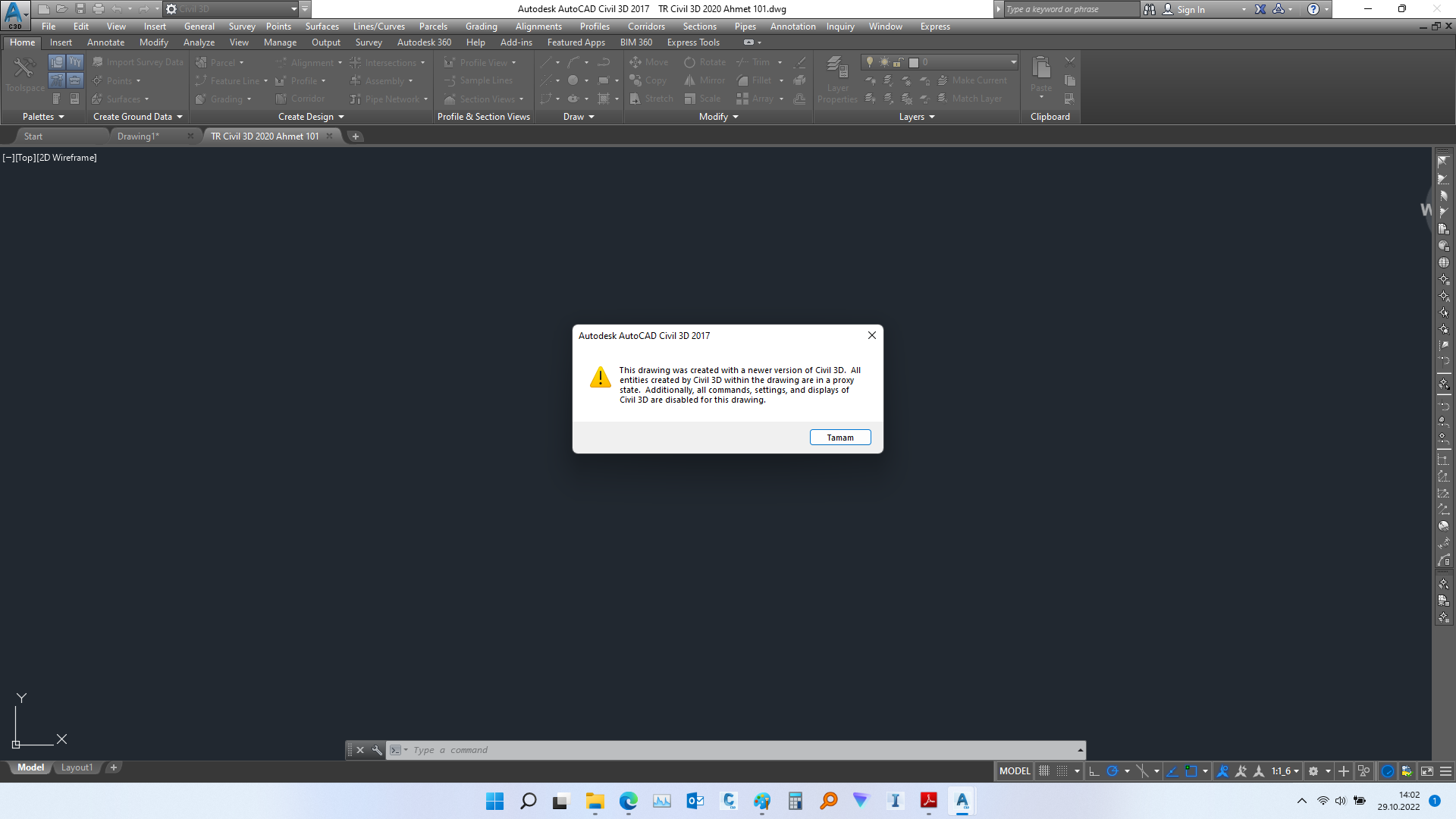Click the MODEL button in status bar
The image size is (1456, 819).
(1015, 771)
